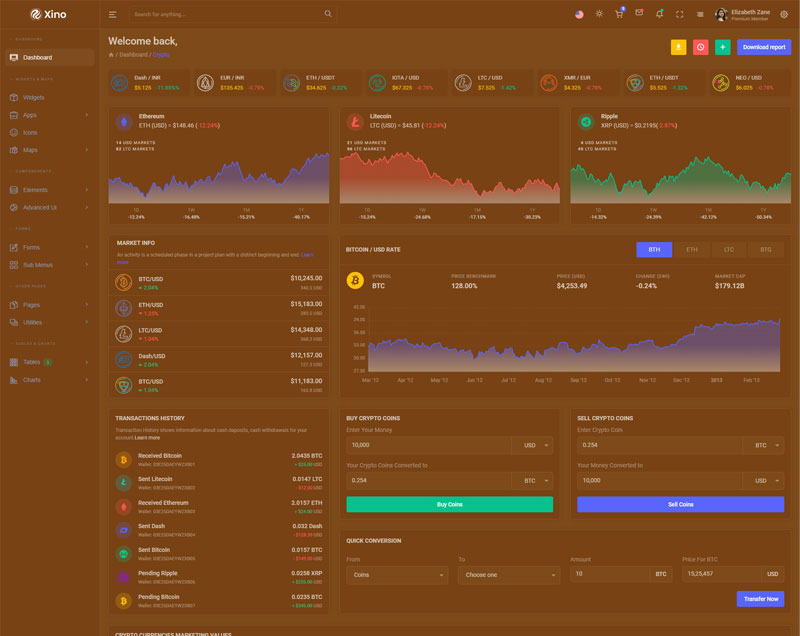Open the Widgets sidebar item
Screen dimensions: 800x636
click(x=34, y=97)
